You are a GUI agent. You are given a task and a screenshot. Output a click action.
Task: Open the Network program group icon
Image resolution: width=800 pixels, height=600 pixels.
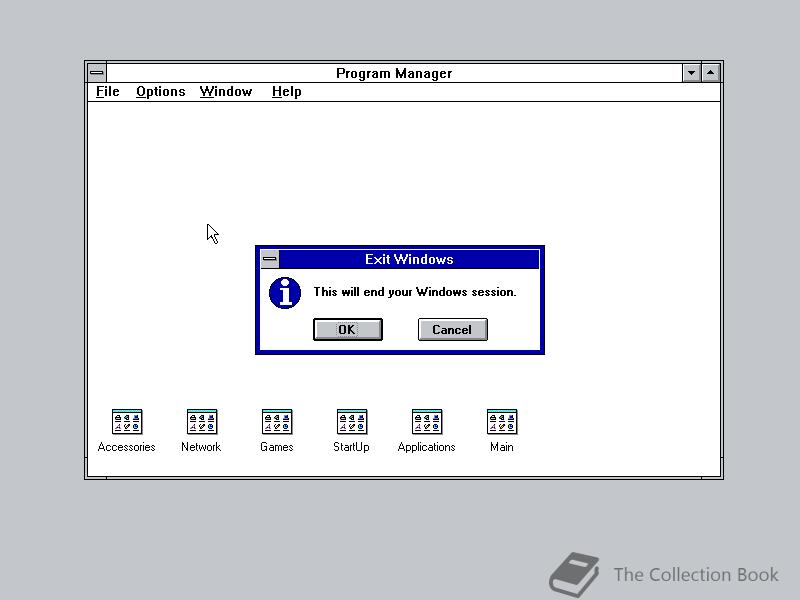click(x=201, y=421)
